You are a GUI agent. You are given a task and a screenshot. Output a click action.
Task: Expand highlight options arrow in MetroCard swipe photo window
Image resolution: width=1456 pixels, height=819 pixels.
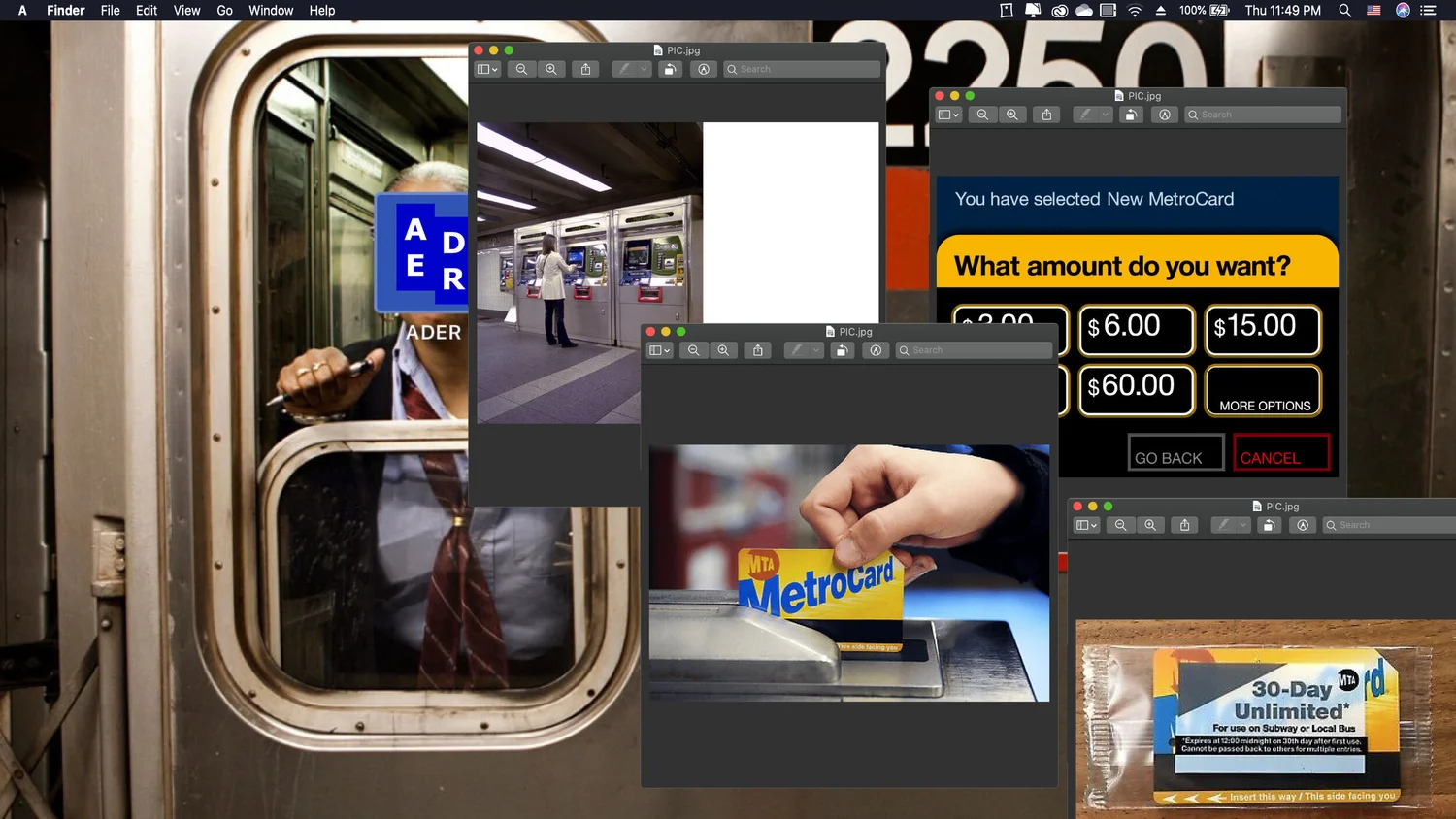point(815,350)
